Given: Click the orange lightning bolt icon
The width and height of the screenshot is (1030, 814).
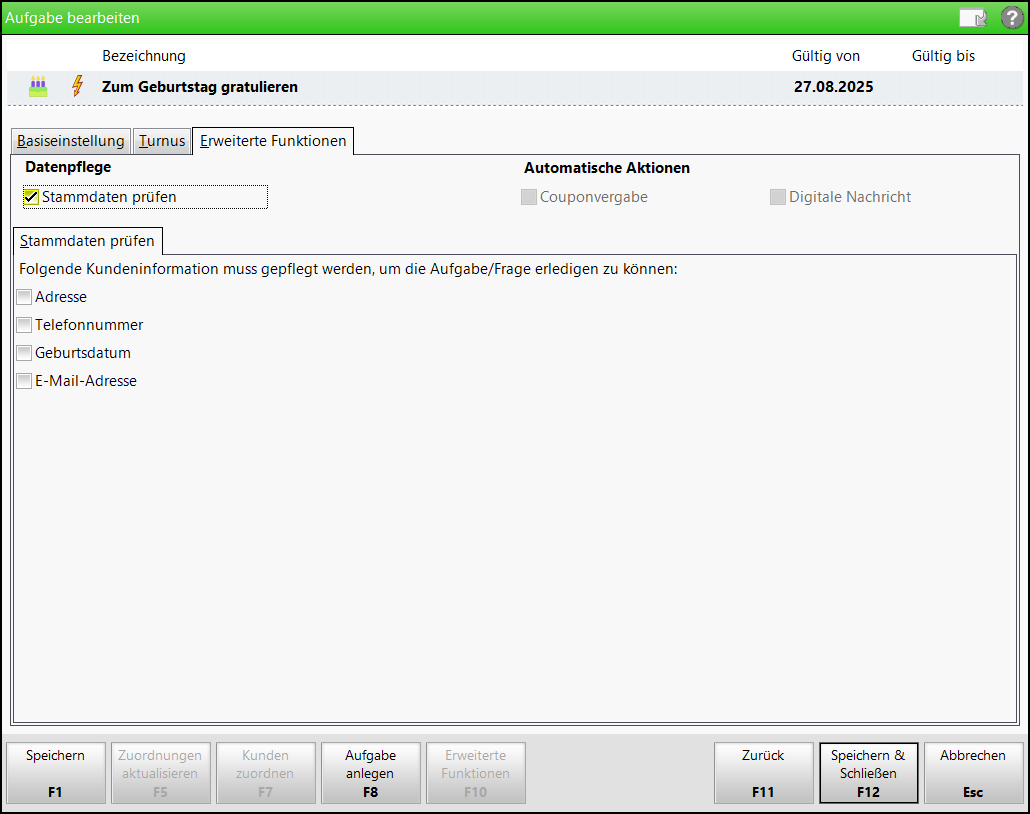Looking at the screenshot, I should 77,87.
